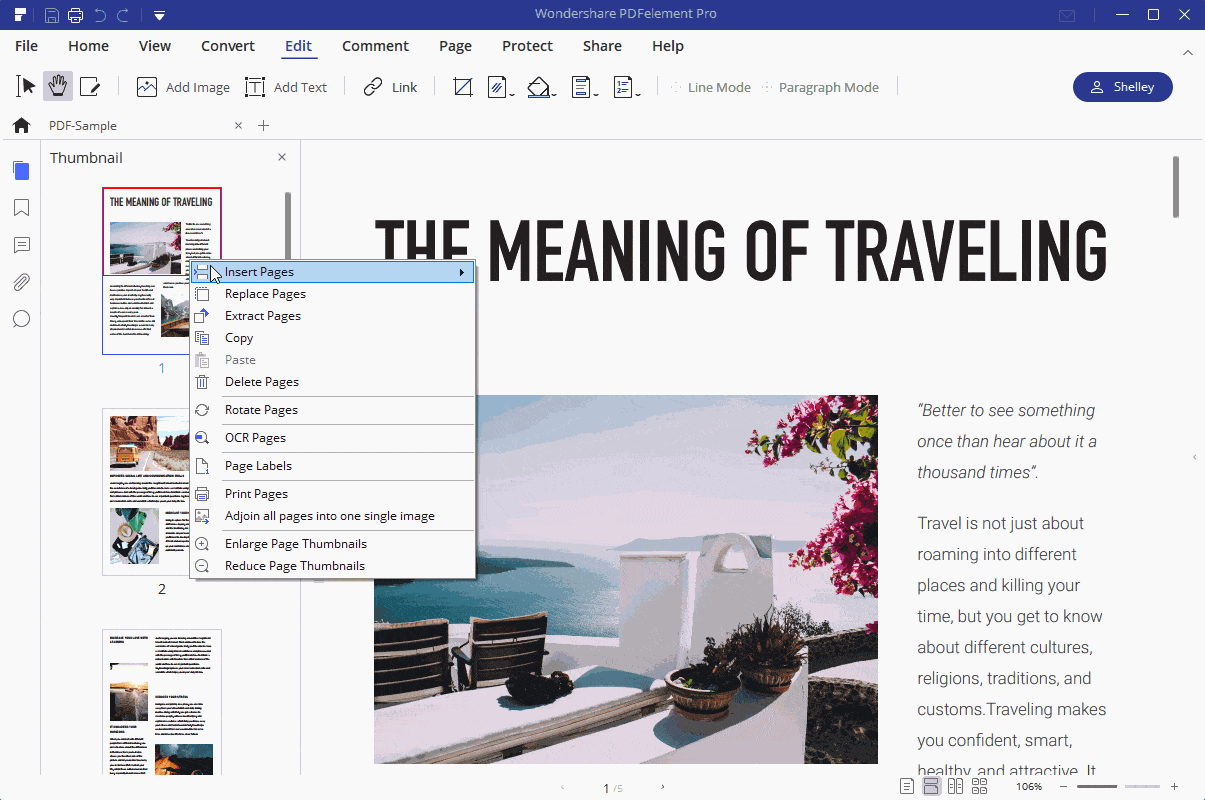The image size is (1205, 800).
Task: Open the Watermark dropdown arrow
Action: [x=509, y=92]
